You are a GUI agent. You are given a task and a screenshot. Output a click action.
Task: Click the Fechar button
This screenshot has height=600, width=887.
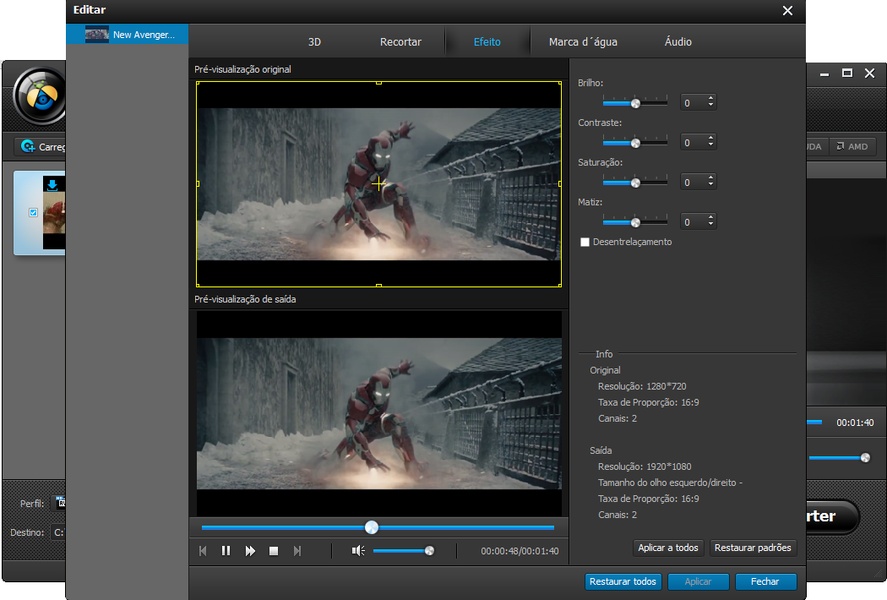click(x=765, y=581)
